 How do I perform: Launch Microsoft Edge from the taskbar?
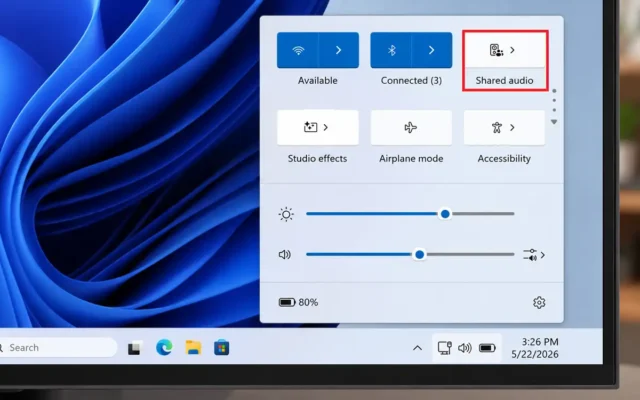tap(164, 348)
